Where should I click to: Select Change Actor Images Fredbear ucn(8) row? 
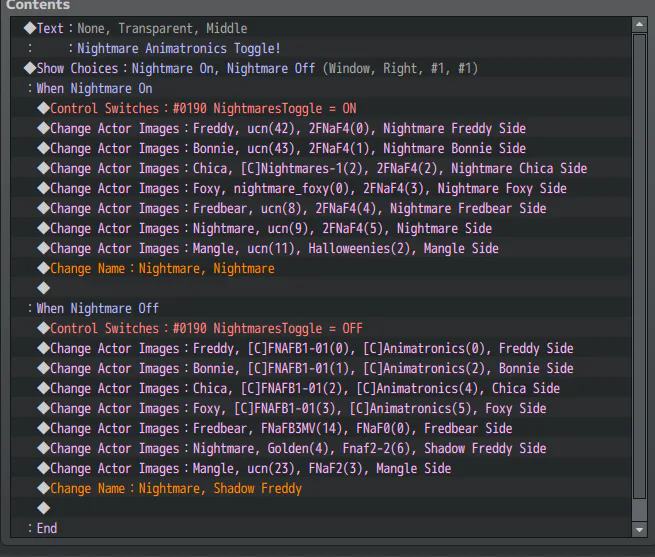[321, 209]
